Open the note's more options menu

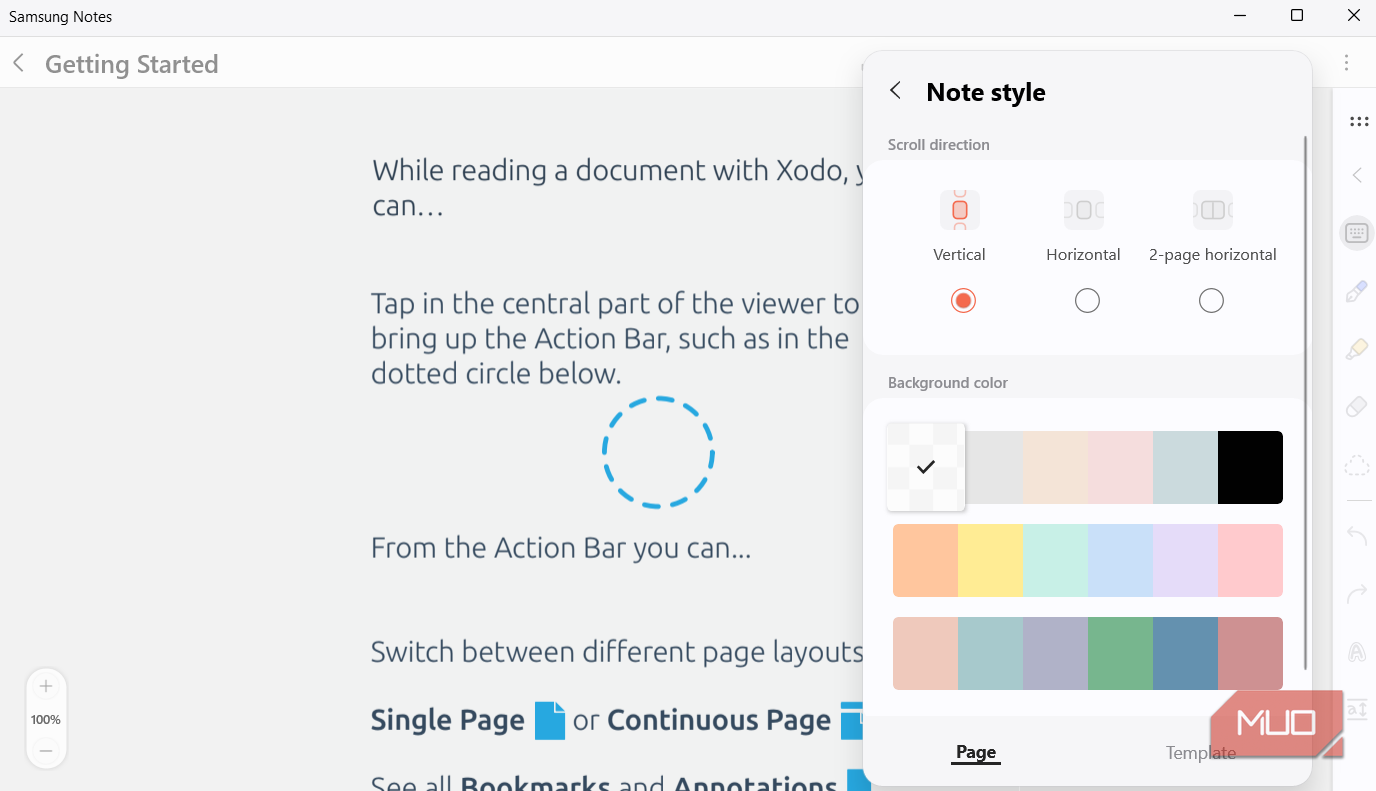coord(1347,63)
